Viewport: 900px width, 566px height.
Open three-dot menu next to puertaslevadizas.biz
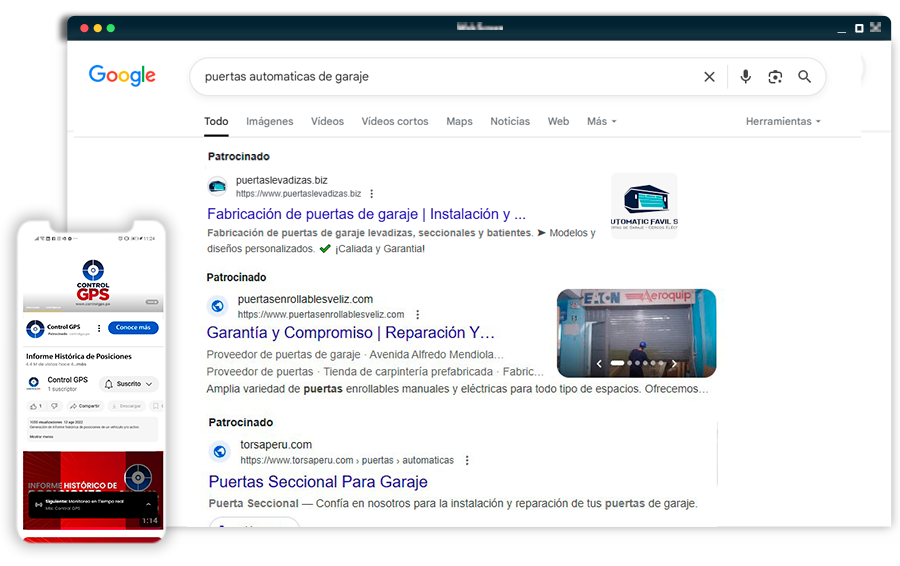coord(372,194)
